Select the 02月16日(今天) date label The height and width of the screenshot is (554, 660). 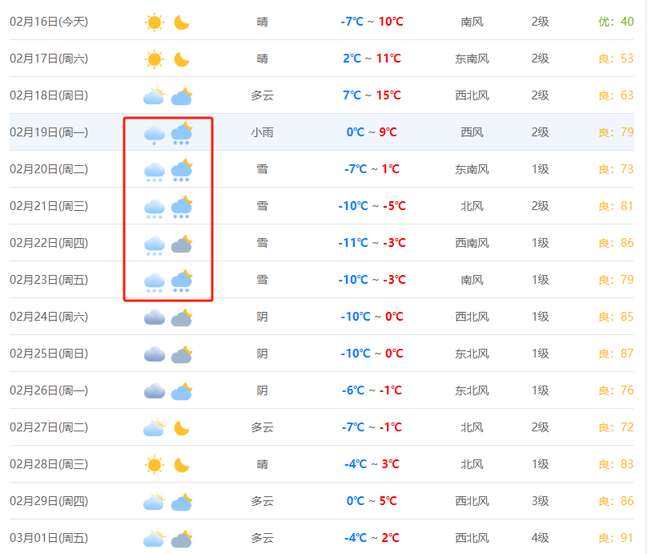click(49, 22)
